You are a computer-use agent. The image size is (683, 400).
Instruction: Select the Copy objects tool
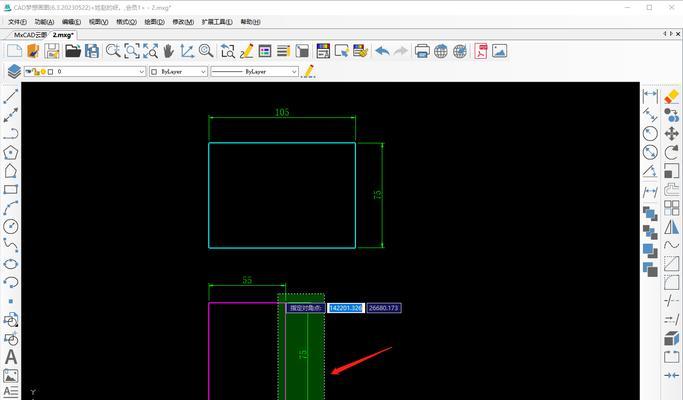point(672,115)
